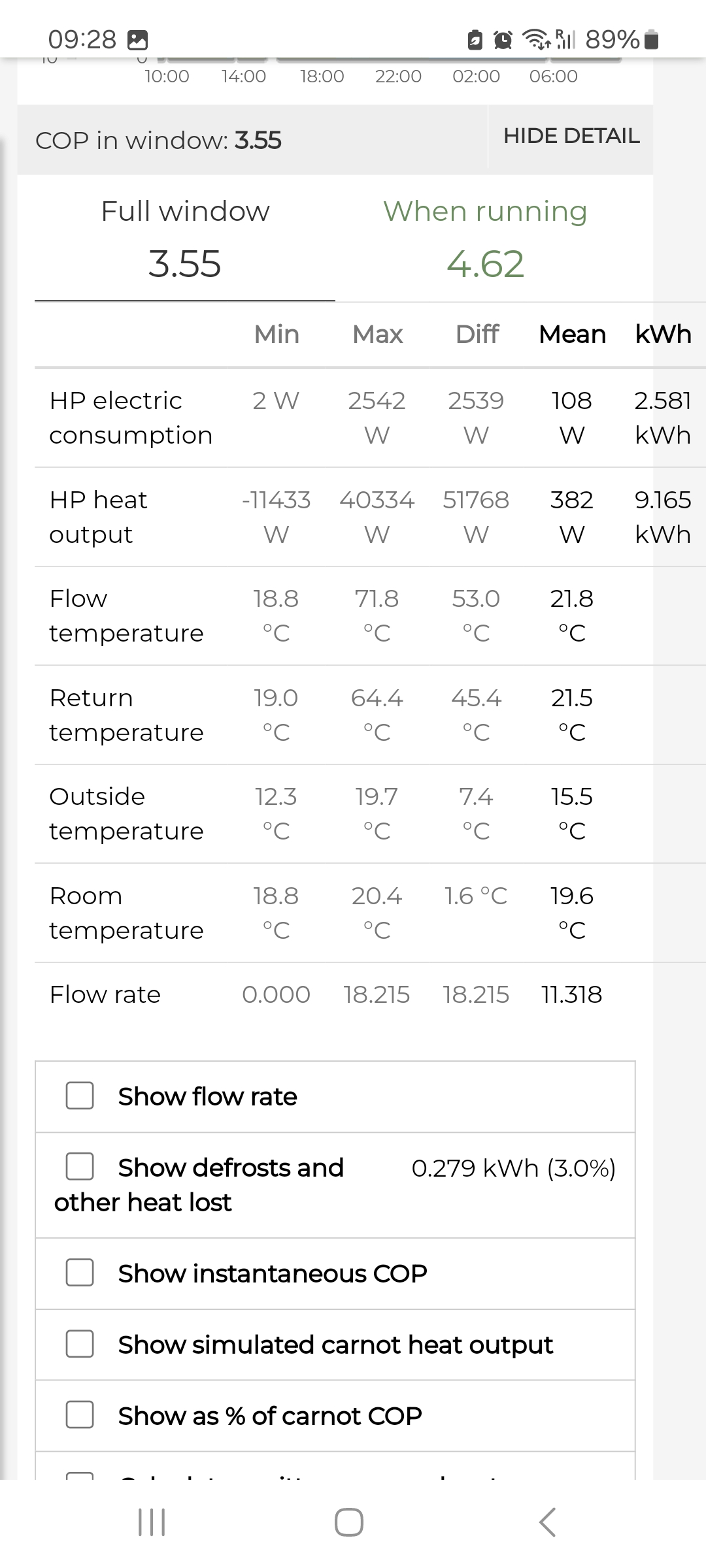Tap the battery saver card status icon
706x1568 pixels.
(x=475, y=40)
